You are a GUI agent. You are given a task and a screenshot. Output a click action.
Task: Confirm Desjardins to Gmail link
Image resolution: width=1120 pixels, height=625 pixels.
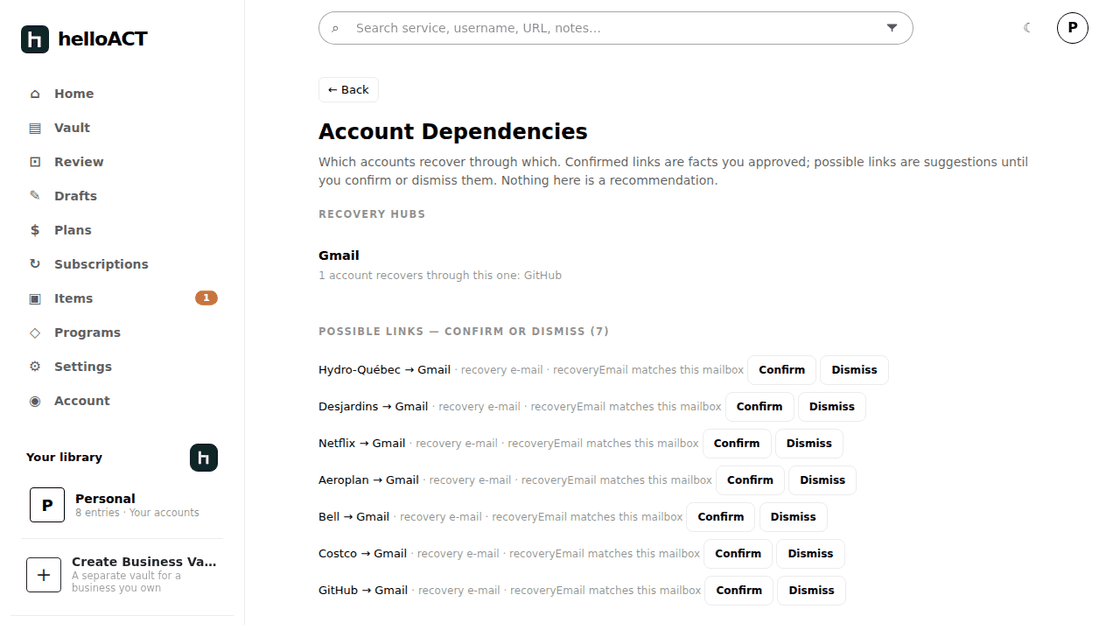pos(759,406)
